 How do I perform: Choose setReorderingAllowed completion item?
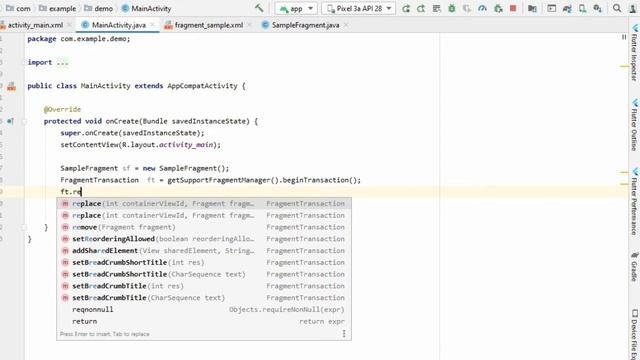(x=204, y=239)
